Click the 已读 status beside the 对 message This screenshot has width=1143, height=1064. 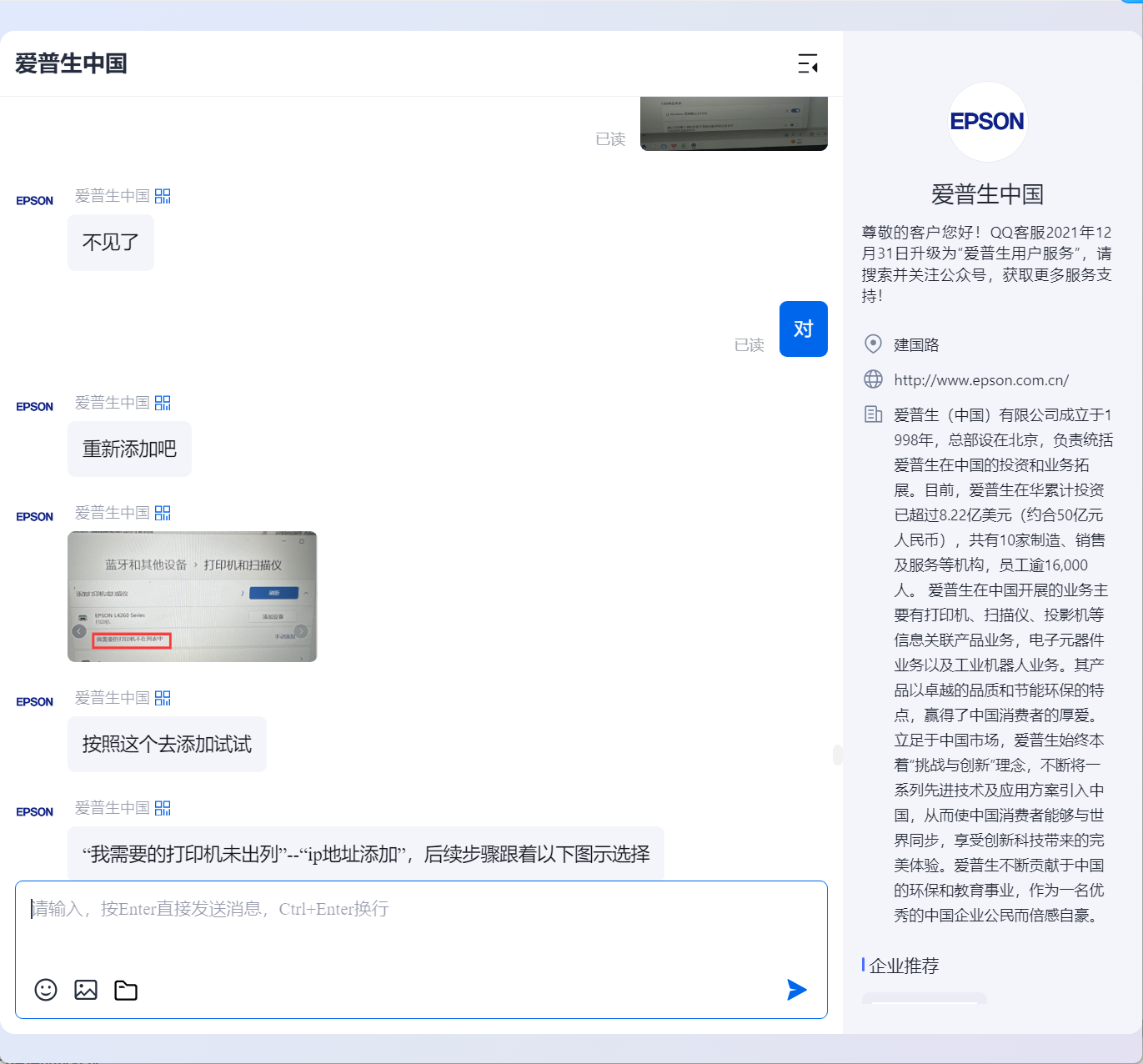(x=749, y=344)
